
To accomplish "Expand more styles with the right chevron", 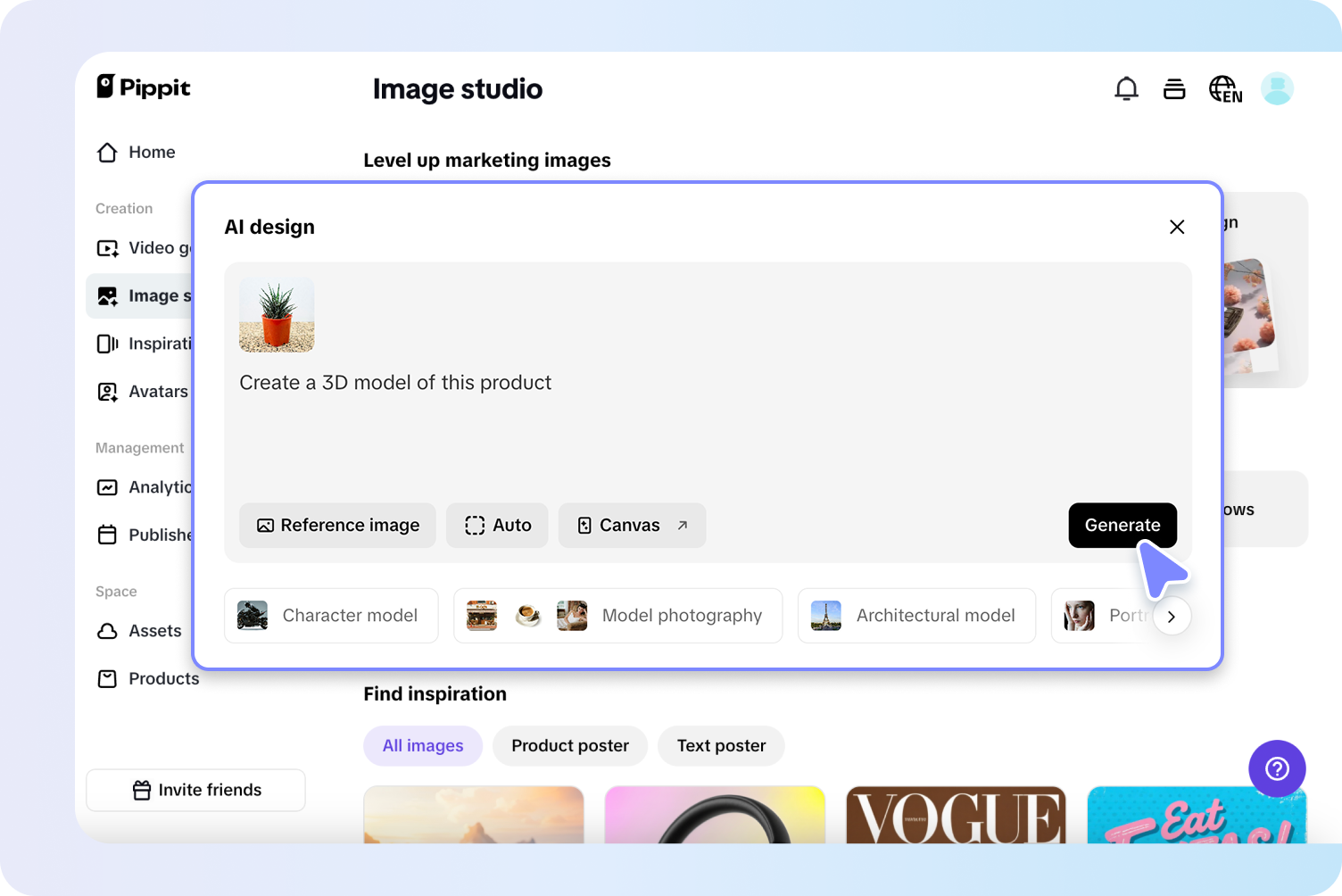I will tap(1172, 616).
